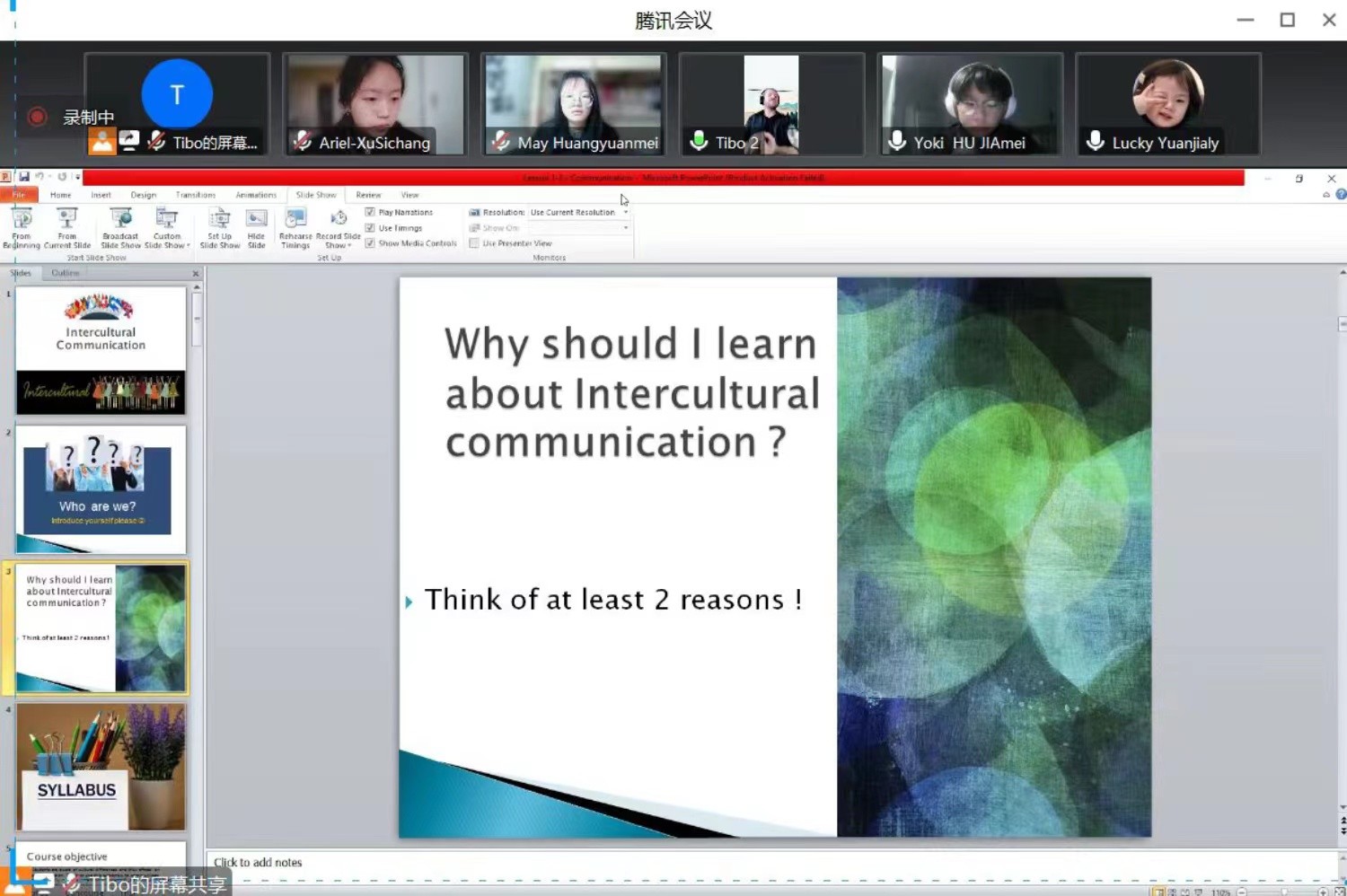Select the SYLLABUS slide thumbnail

[101, 767]
